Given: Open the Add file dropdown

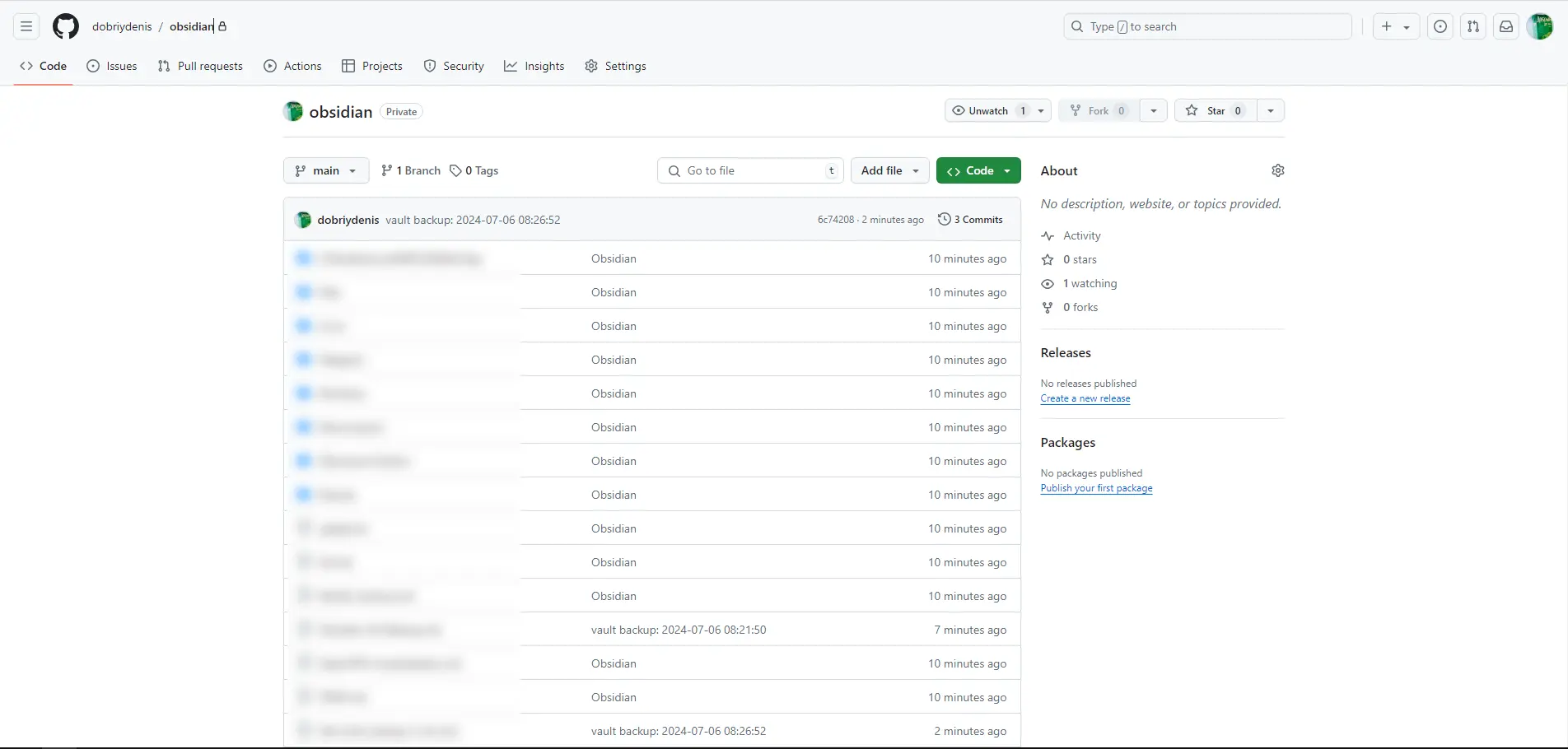Looking at the screenshot, I should pos(890,170).
